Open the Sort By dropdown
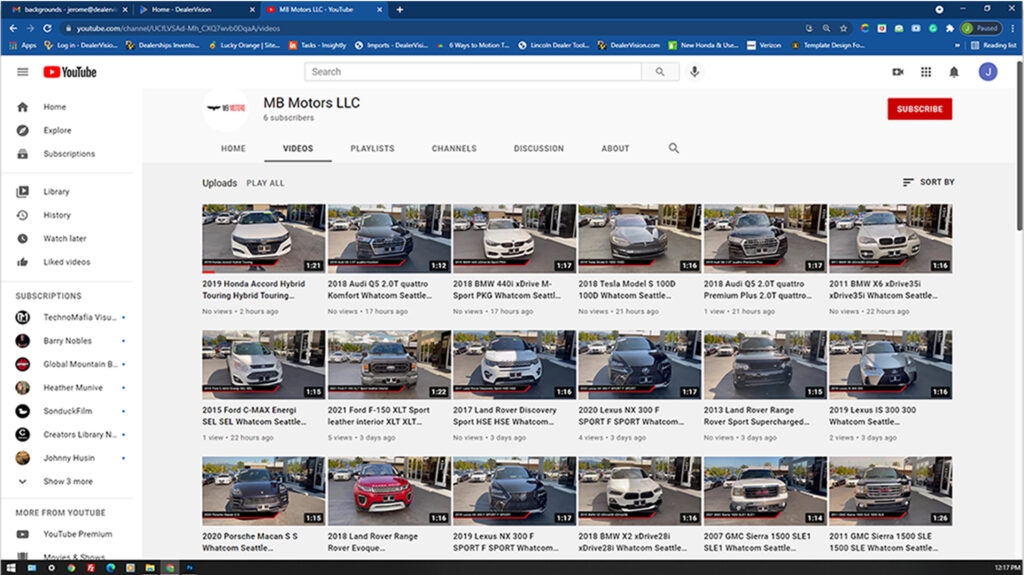1024x575 pixels. tap(928, 182)
